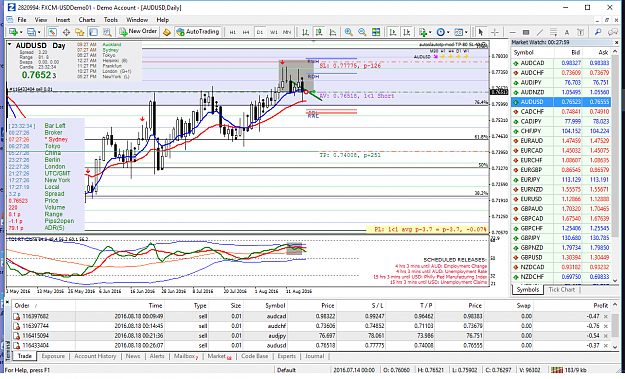Select the crosshair tool
Image resolution: width=625 pixels, height=379 pixels.
coord(495,32)
